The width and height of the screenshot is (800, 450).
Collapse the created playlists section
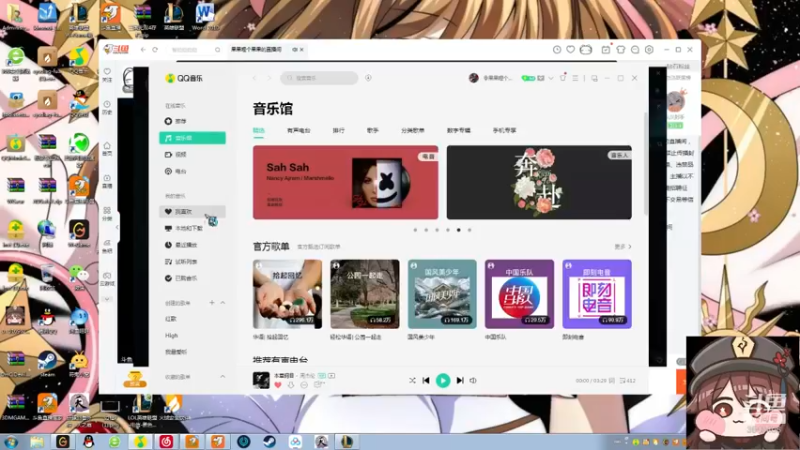tap(223, 303)
